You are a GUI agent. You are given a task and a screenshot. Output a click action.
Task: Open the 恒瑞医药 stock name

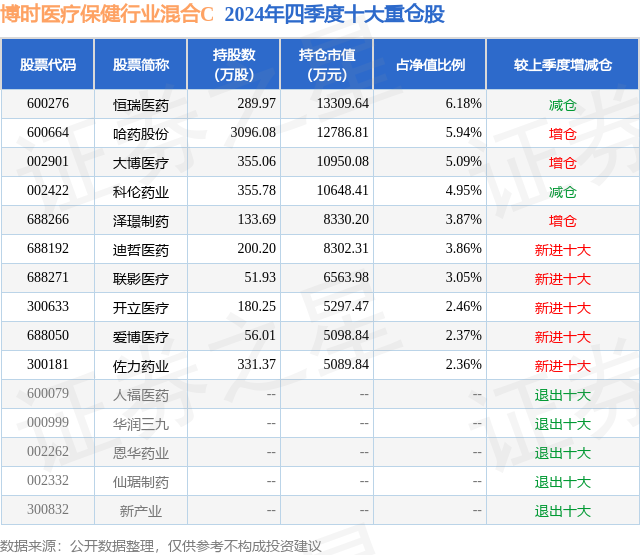click(141, 105)
